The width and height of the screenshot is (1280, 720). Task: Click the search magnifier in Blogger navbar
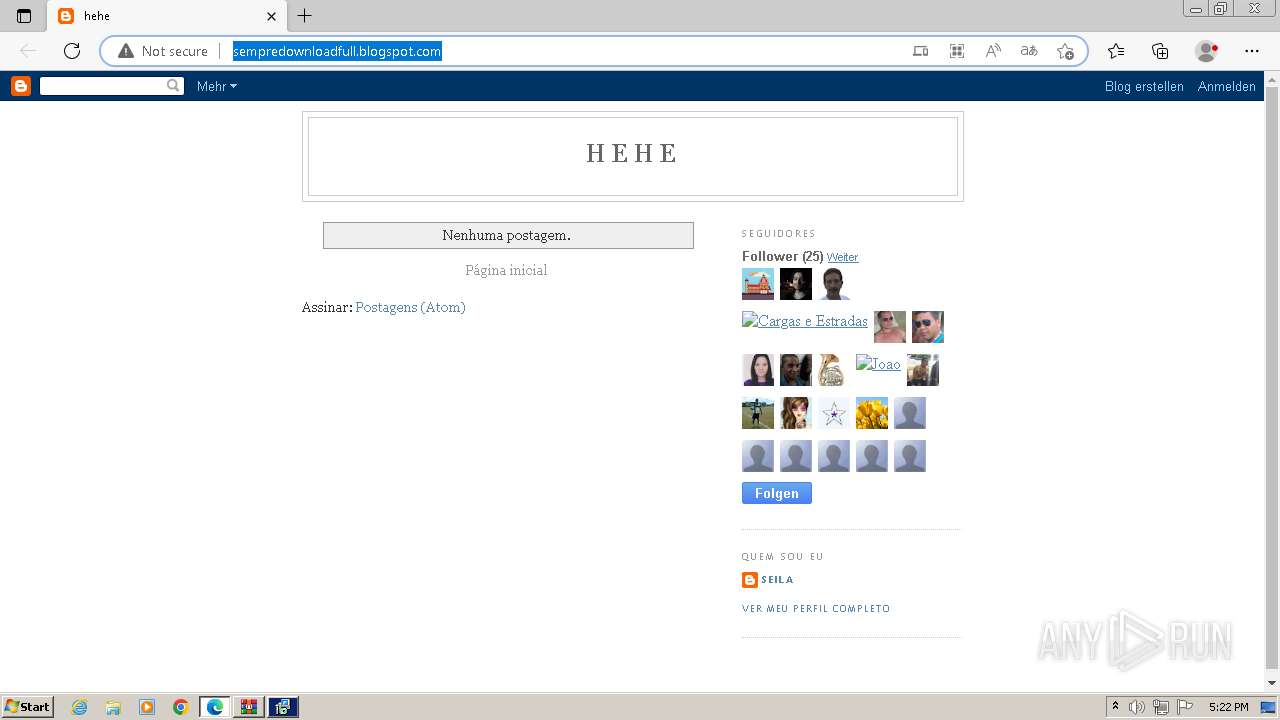tap(173, 86)
